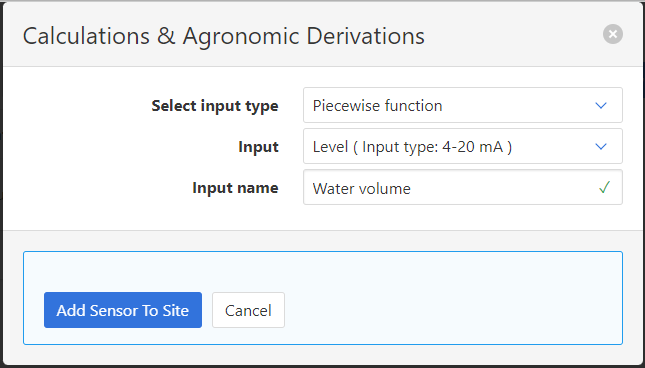Expand the Input dropdown showing Level
The image size is (645, 368).
point(463,146)
